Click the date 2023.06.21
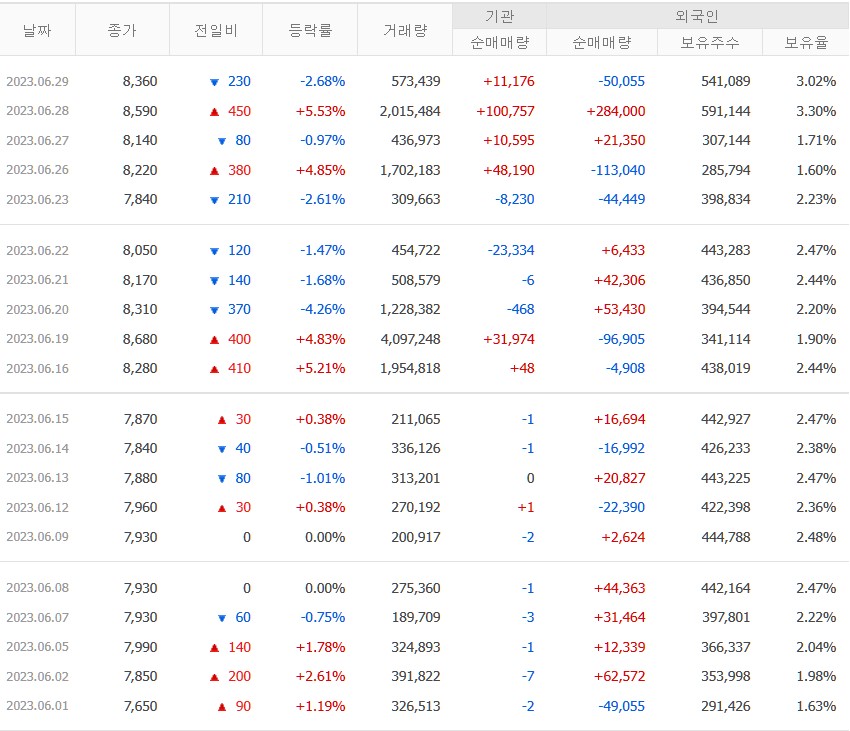The image size is (850, 731). coord(37,280)
